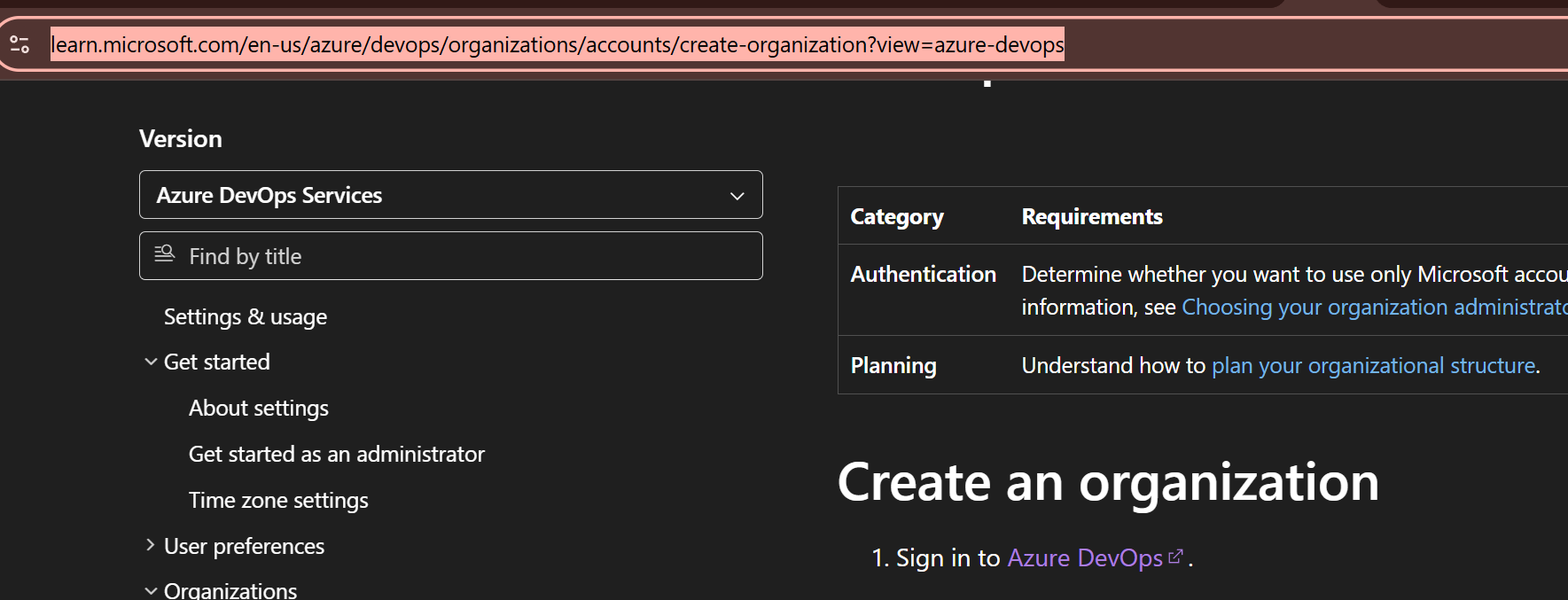The height and width of the screenshot is (600, 1568).
Task: Open the Choosing your organization administrator link
Action: click(x=1375, y=307)
